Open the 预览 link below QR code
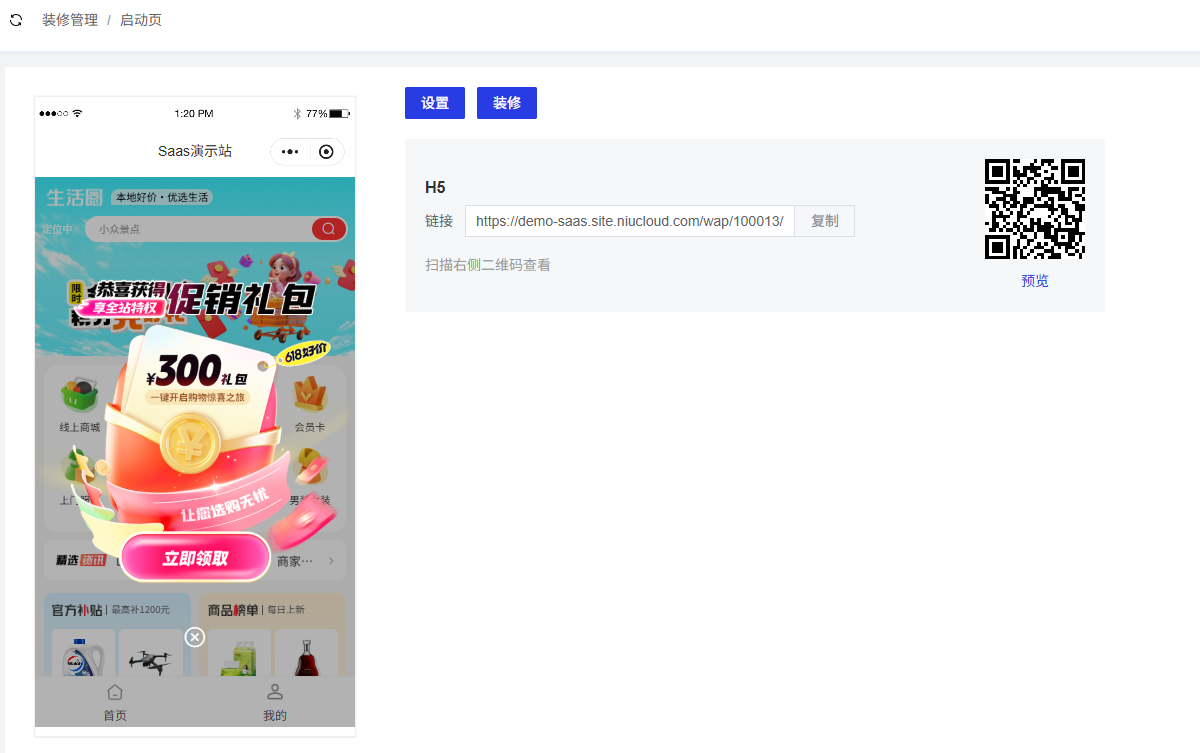1200x753 pixels. [1034, 281]
